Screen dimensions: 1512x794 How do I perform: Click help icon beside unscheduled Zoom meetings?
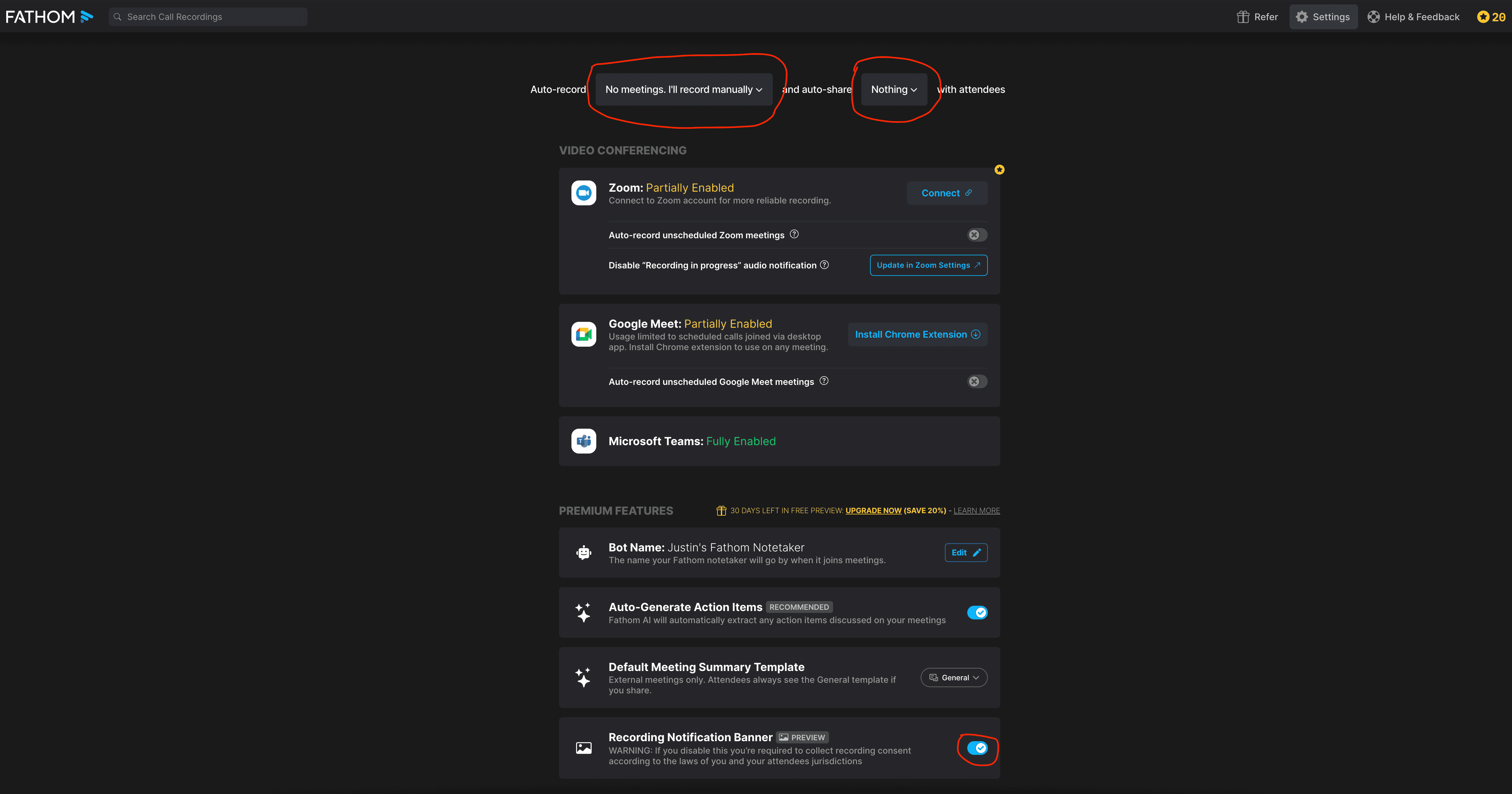point(794,234)
